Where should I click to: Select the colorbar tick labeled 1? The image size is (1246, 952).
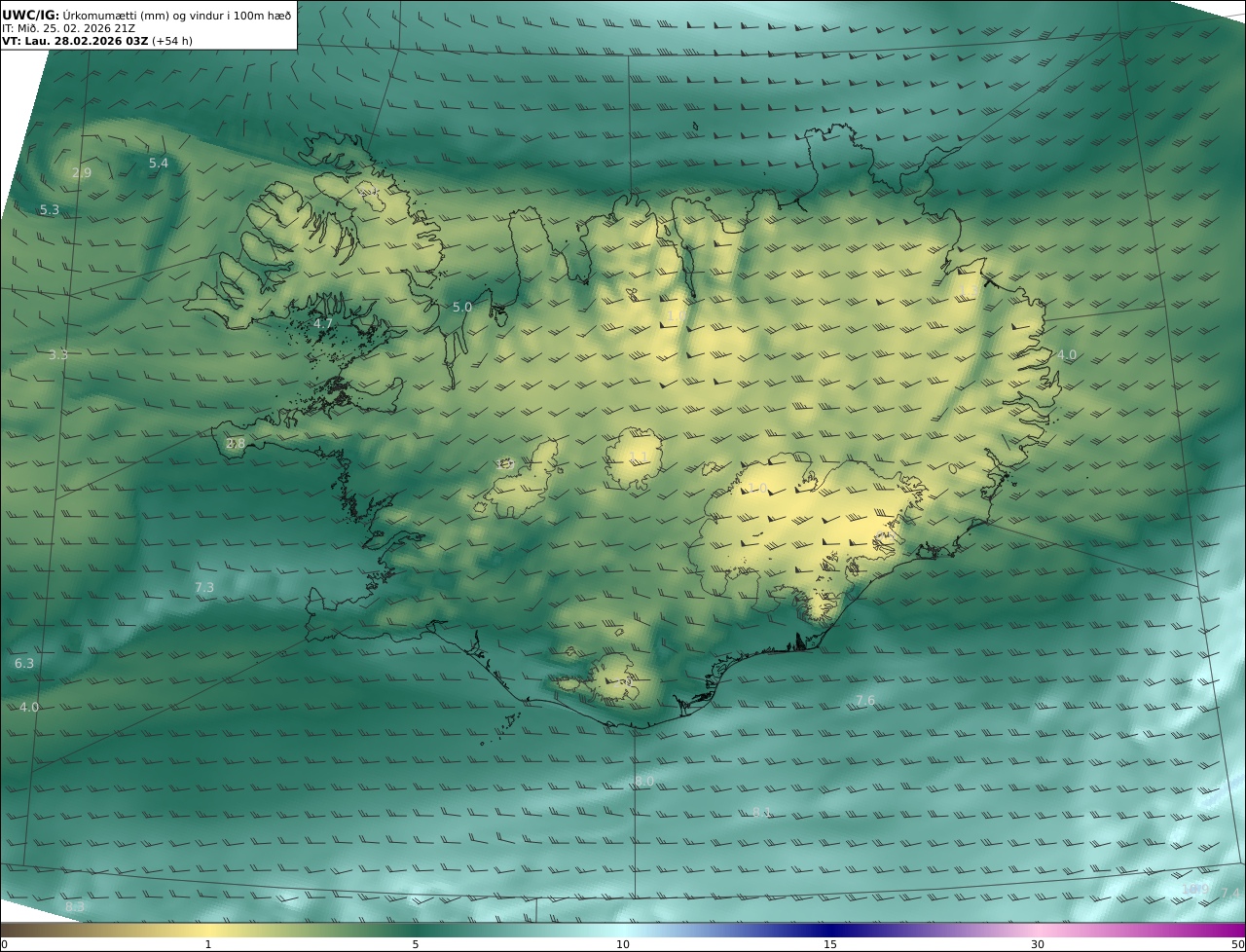(207, 943)
